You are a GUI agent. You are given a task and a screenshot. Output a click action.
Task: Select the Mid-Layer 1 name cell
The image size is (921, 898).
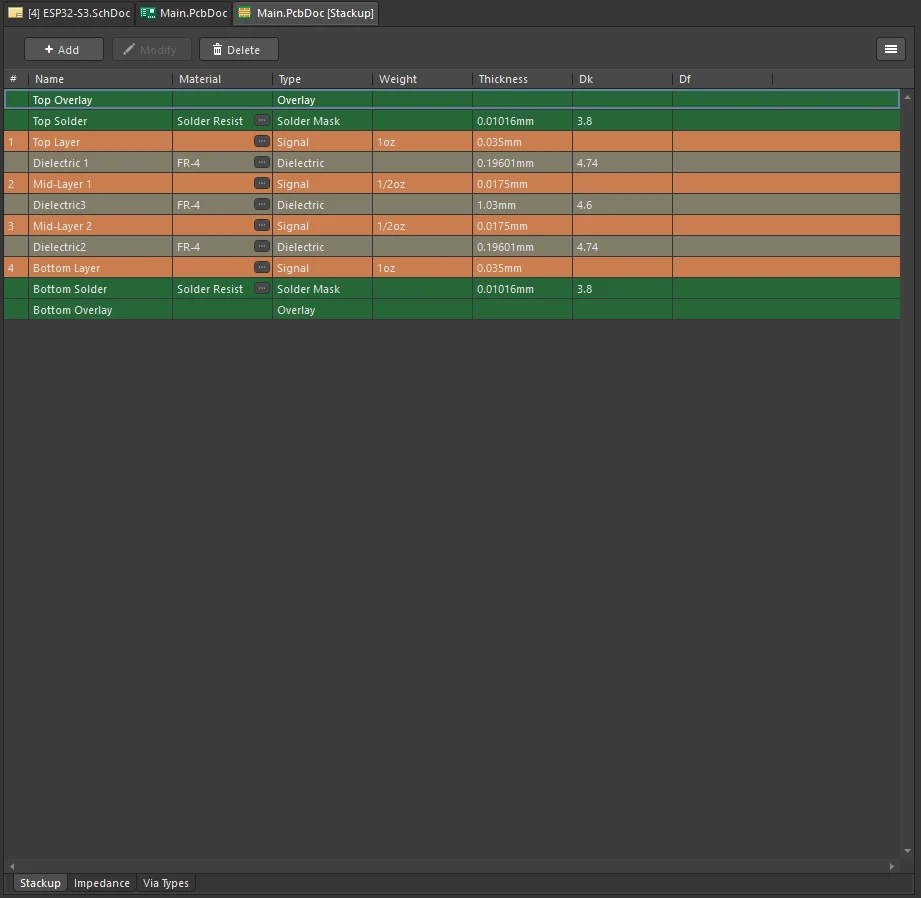coord(100,184)
